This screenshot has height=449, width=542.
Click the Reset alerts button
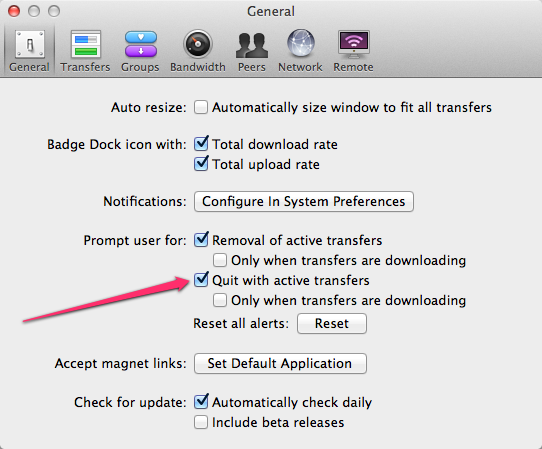click(332, 324)
